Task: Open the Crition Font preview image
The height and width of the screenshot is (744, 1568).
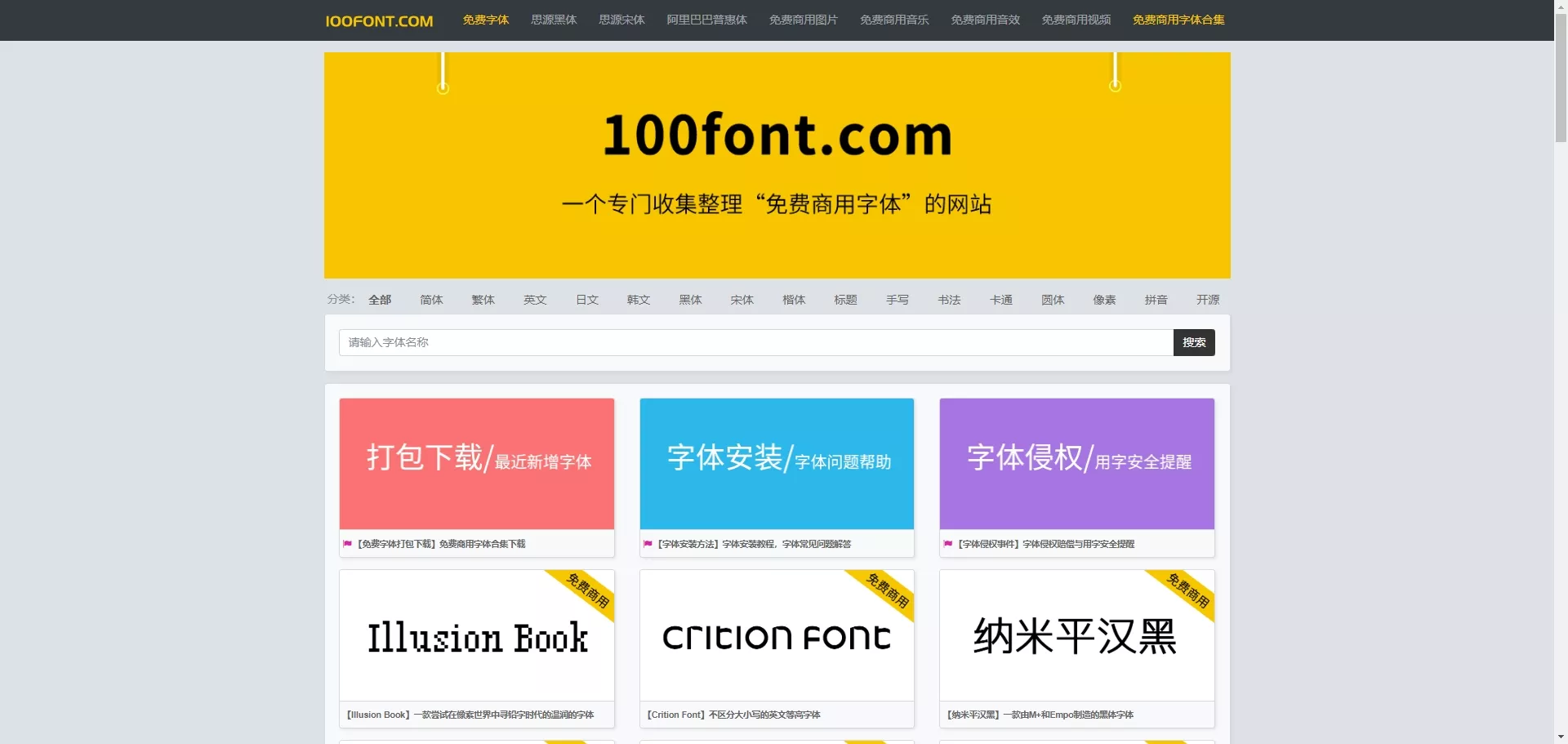Action: click(x=777, y=635)
